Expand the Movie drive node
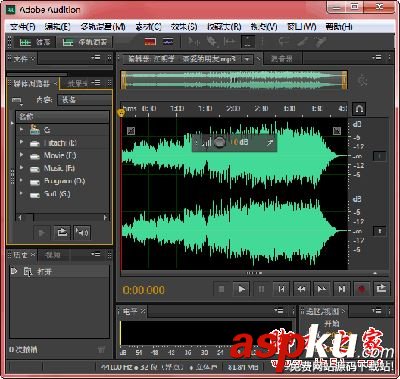The height and width of the screenshot is (379, 400). point(22,155)
